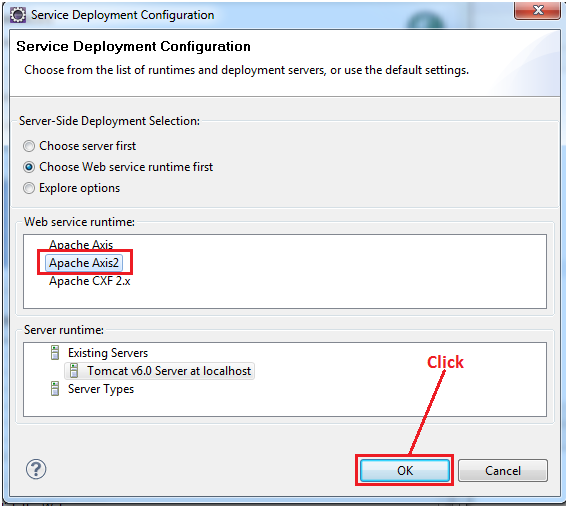The image size is (568, 508).
Task: Close the Service Deployment Configuration dialog
Action: 537,10
